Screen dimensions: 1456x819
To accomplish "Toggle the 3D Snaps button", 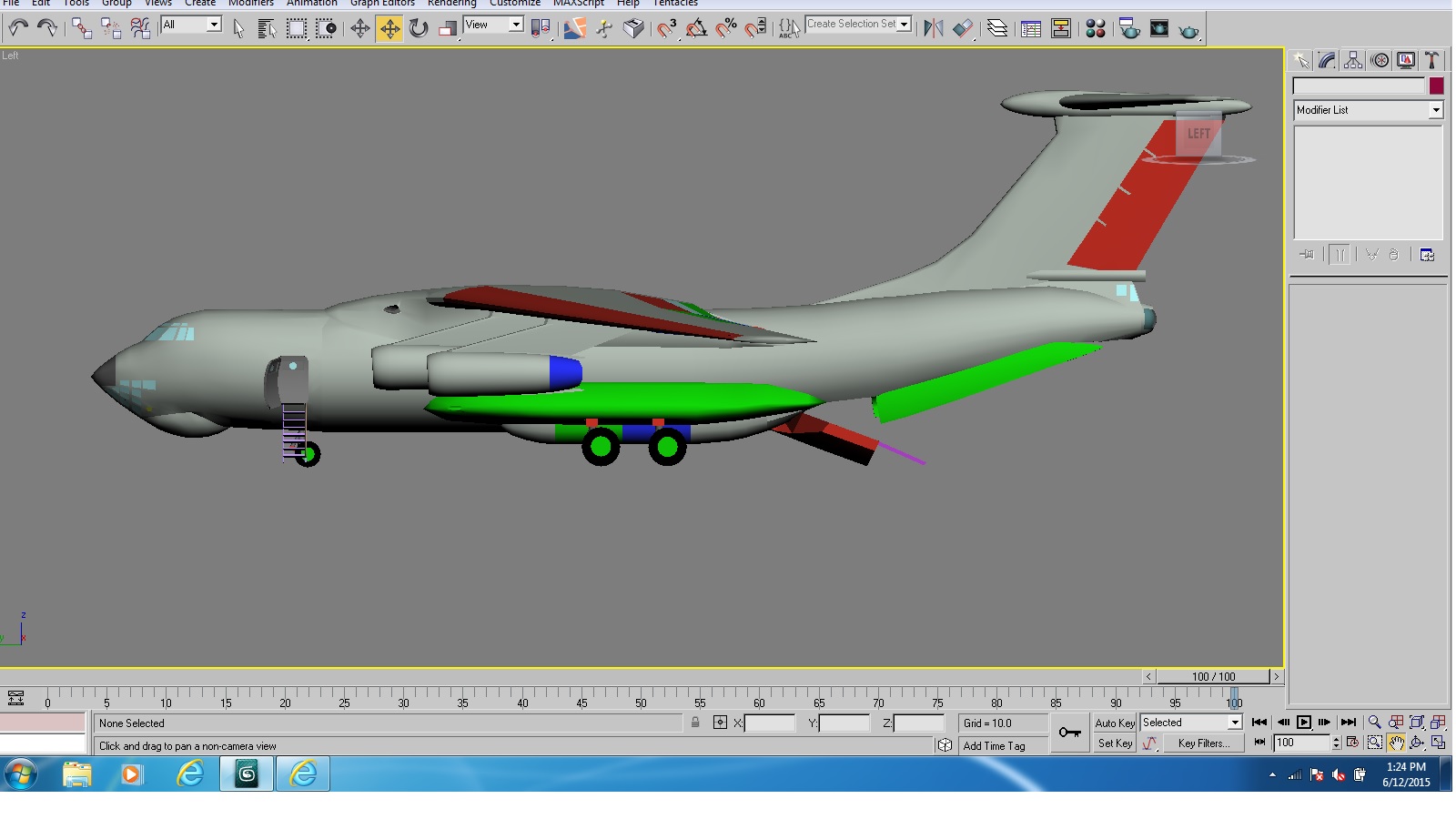I will [x=666, y=29].
